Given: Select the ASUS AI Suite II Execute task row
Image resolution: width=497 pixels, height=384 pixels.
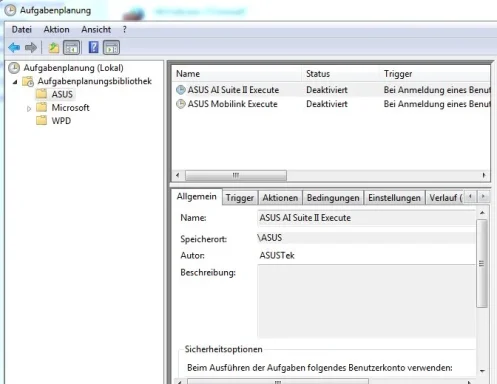Looking at the screenshot, I should click(x=331, y=90).
